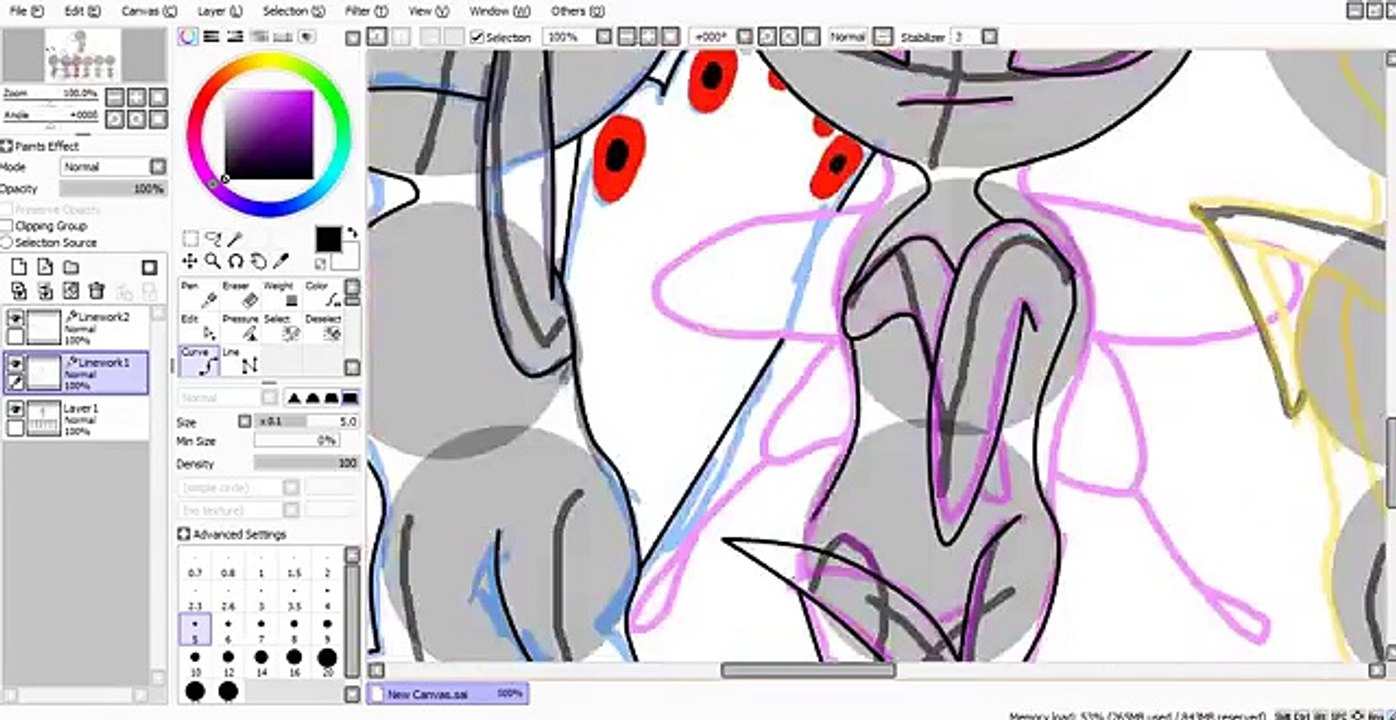Choose brush size 10 preset
1396x720 pixels.
(x=195, y=663)
